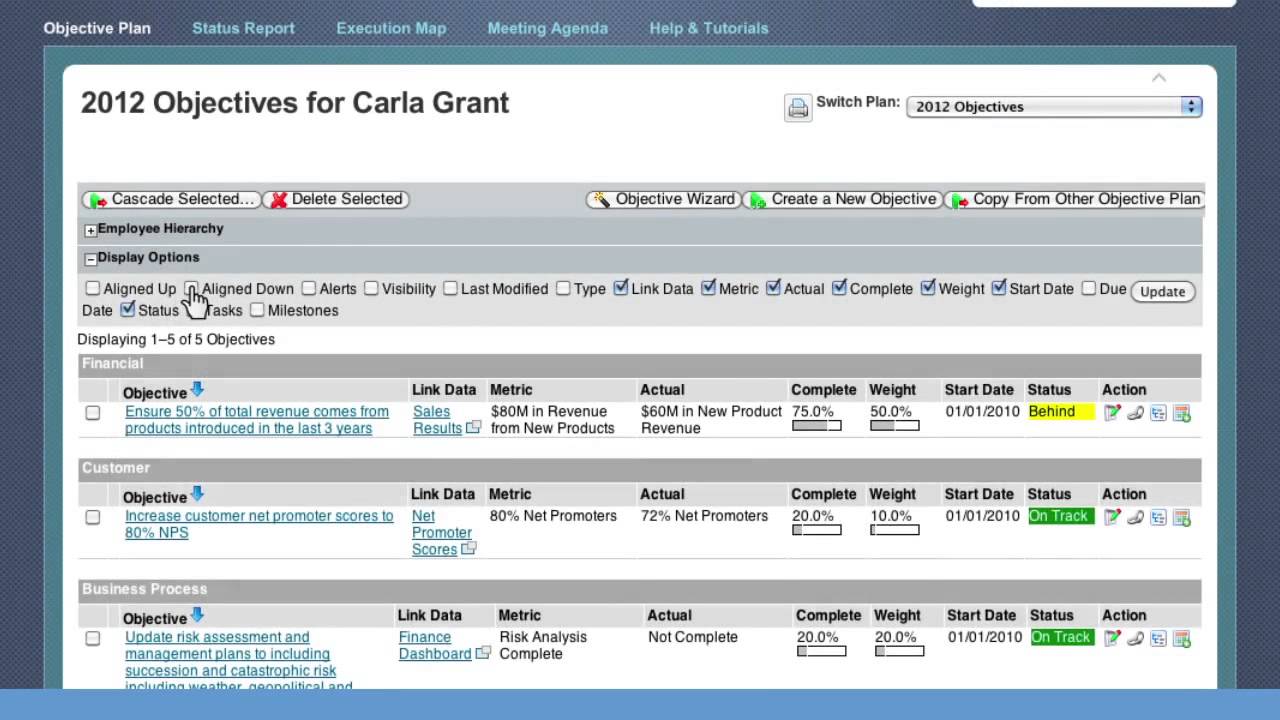
Task: Click the yellow Behind status badge
Action: click(1061, 412)
